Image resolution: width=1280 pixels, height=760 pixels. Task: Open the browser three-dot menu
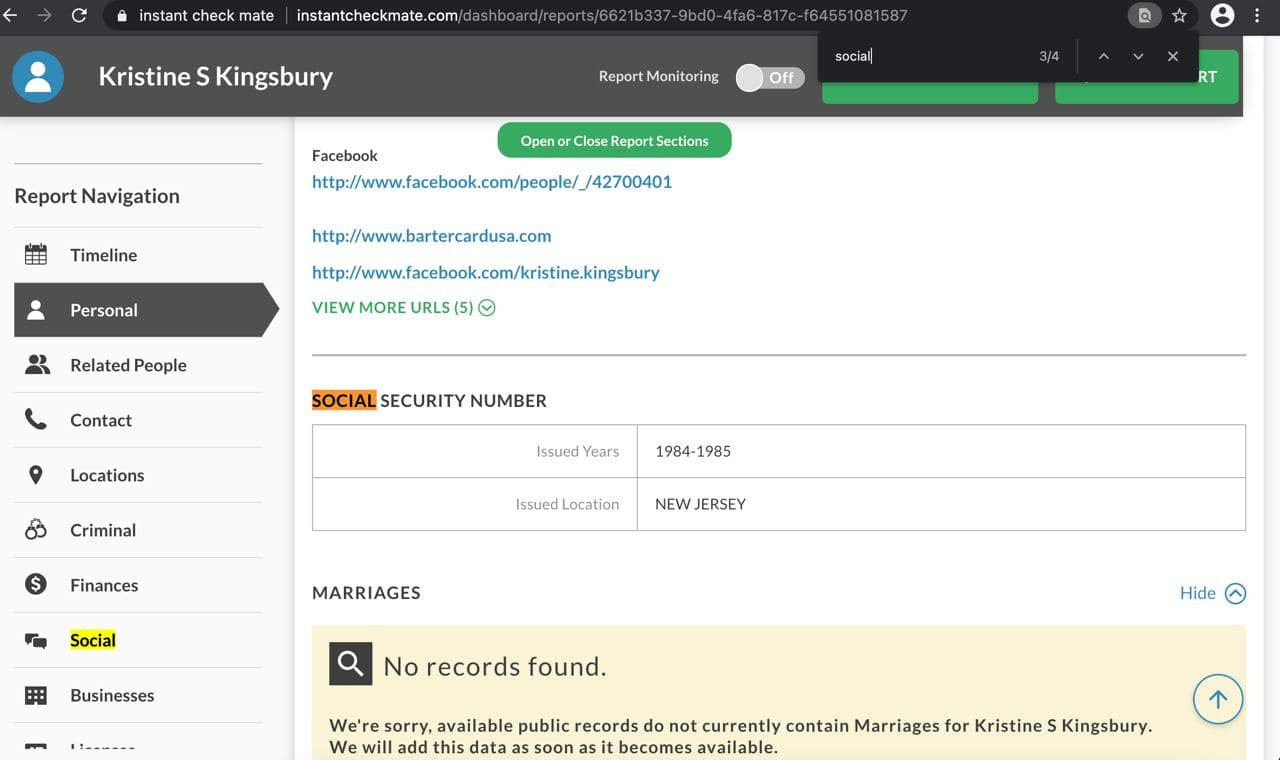click(1257, 15)
